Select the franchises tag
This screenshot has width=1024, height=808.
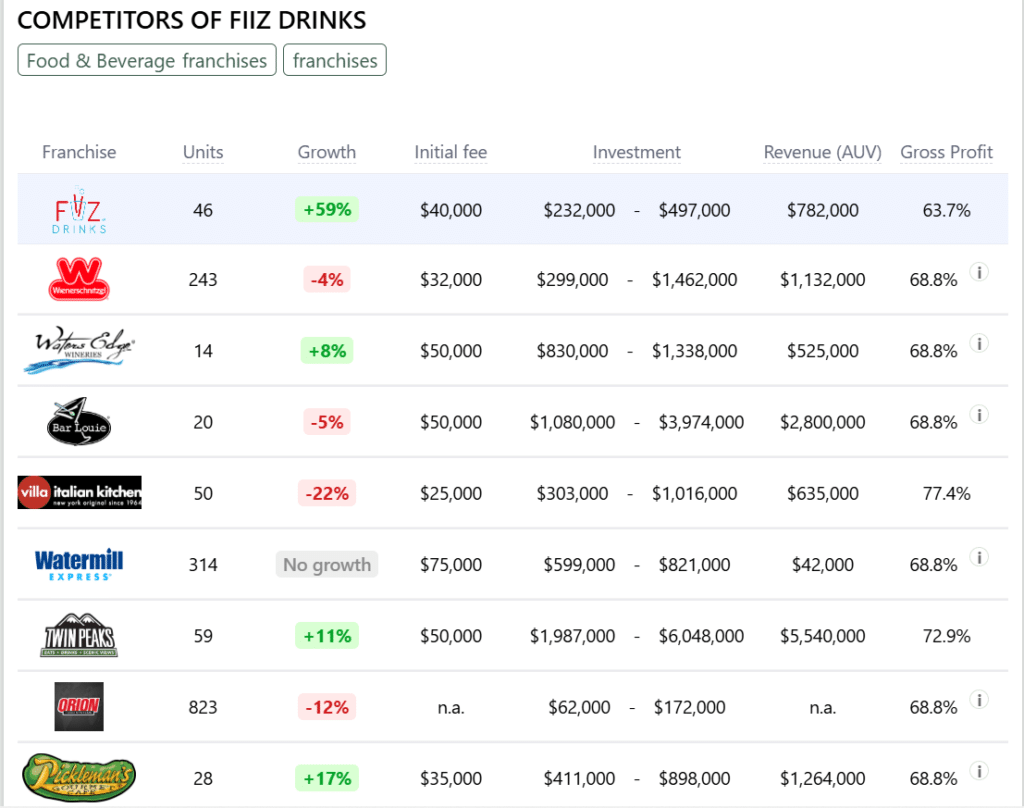pos(335,60)
